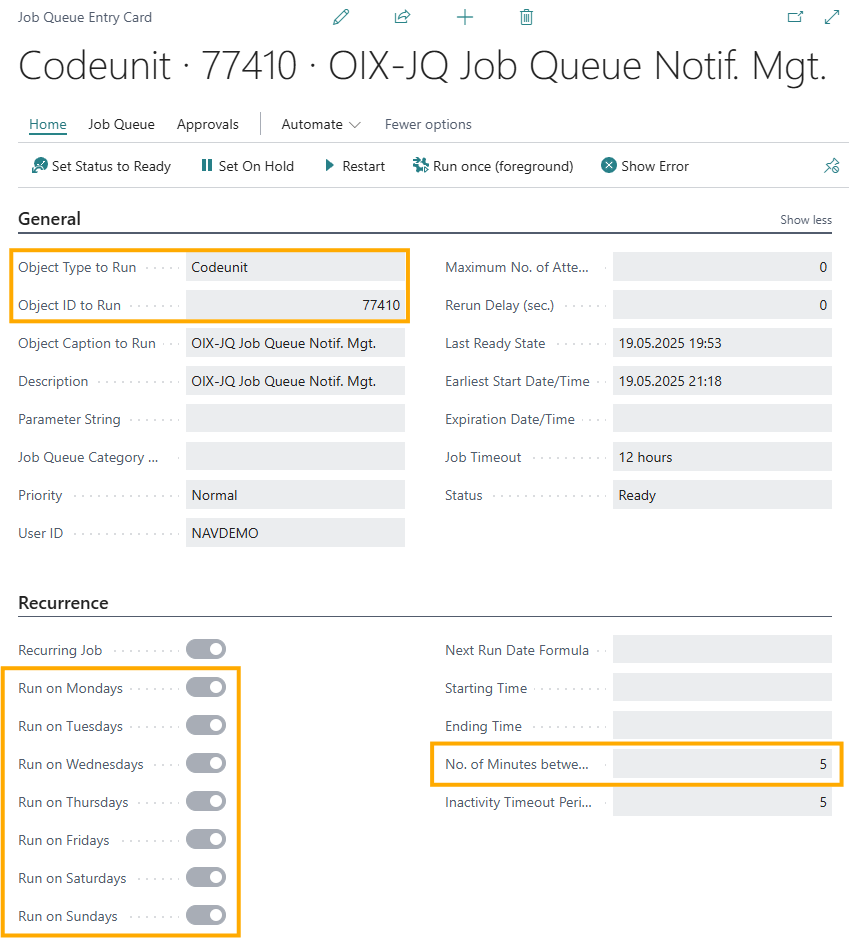Collapse the General section header
The width and height of the screenshot is (849, 944).
pyautogui.click(x=49, y=219)
